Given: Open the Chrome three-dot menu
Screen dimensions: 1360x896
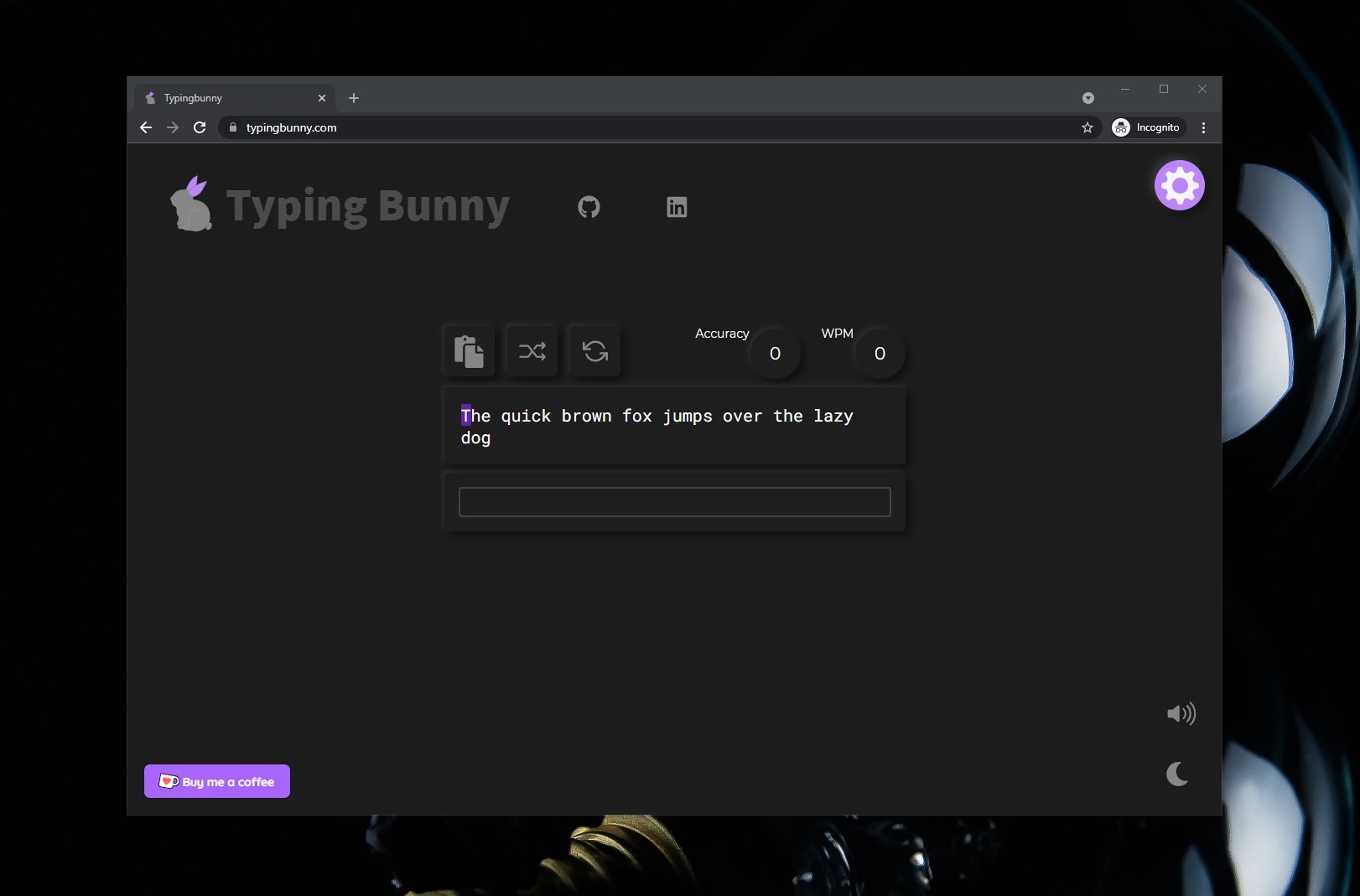Looking at the screenshot, I should [x=1204, y=127].
